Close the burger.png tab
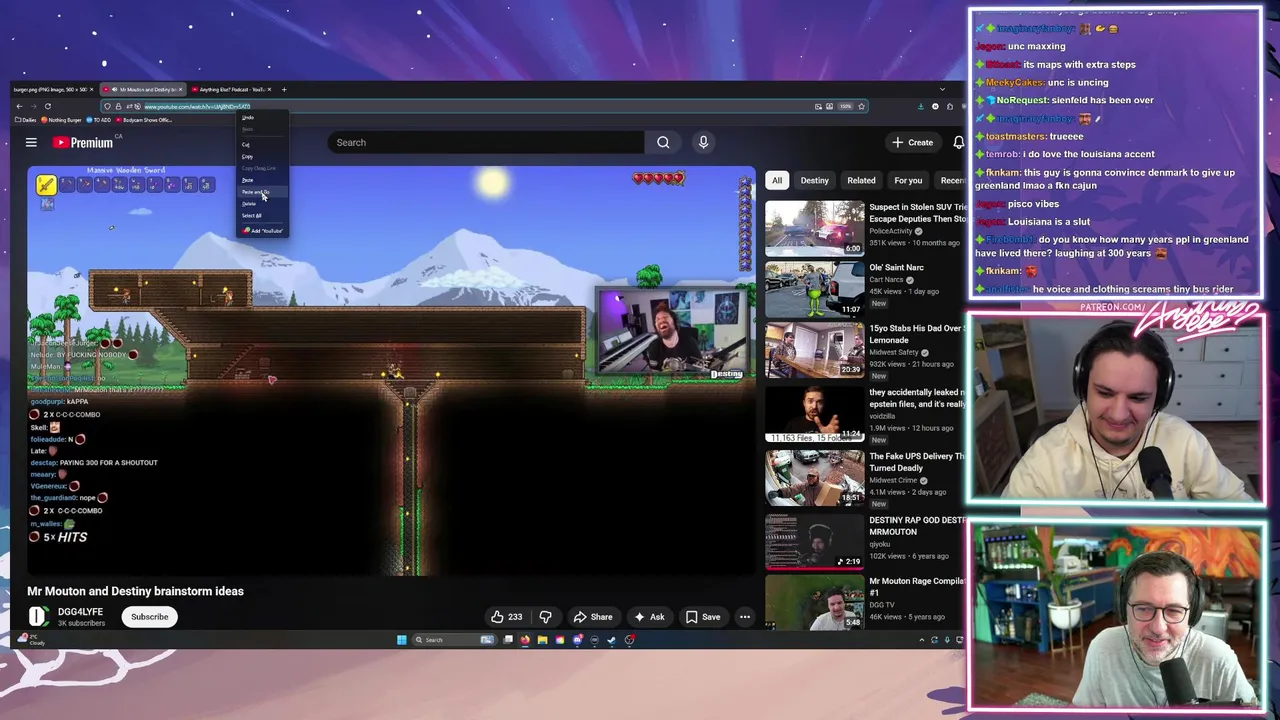This screenshot has height=720, width=1280. tap(92, 89)
